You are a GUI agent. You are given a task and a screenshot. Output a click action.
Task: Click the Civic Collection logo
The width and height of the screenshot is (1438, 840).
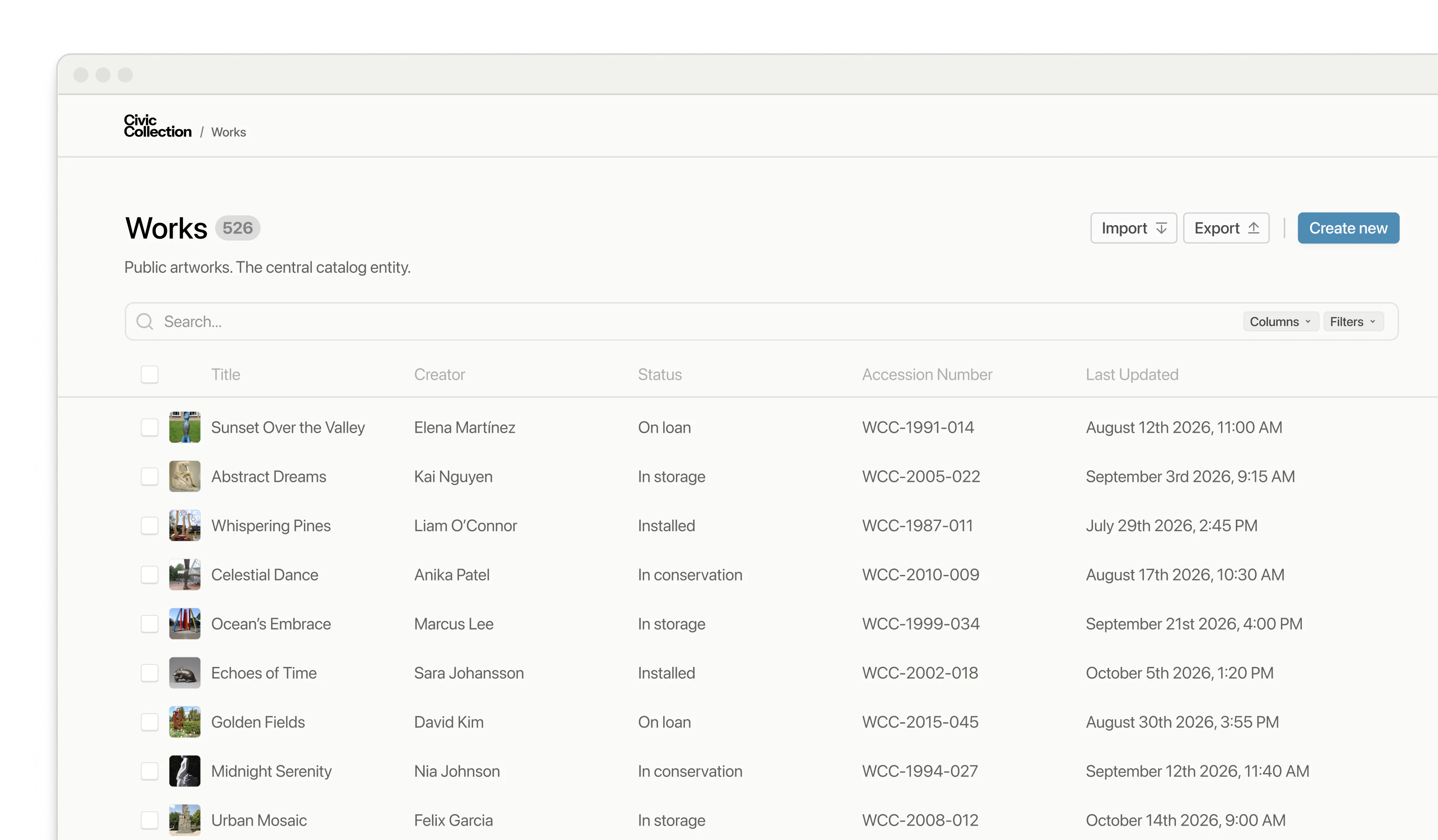pyautogui.click(x=157, y=126)
